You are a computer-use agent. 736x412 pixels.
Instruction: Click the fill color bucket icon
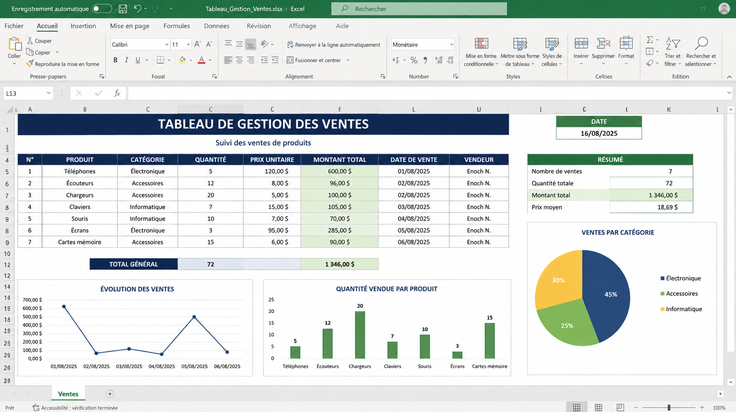(182, 60)
